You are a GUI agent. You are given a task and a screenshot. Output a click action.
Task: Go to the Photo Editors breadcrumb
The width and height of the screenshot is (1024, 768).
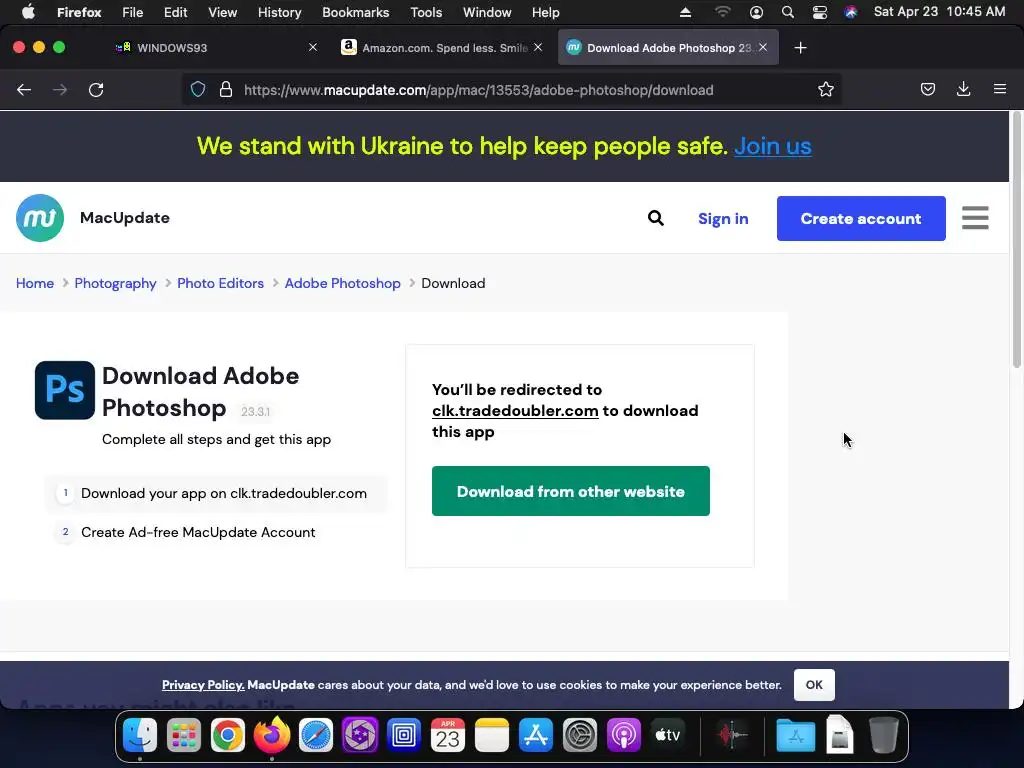coord(220,283)
